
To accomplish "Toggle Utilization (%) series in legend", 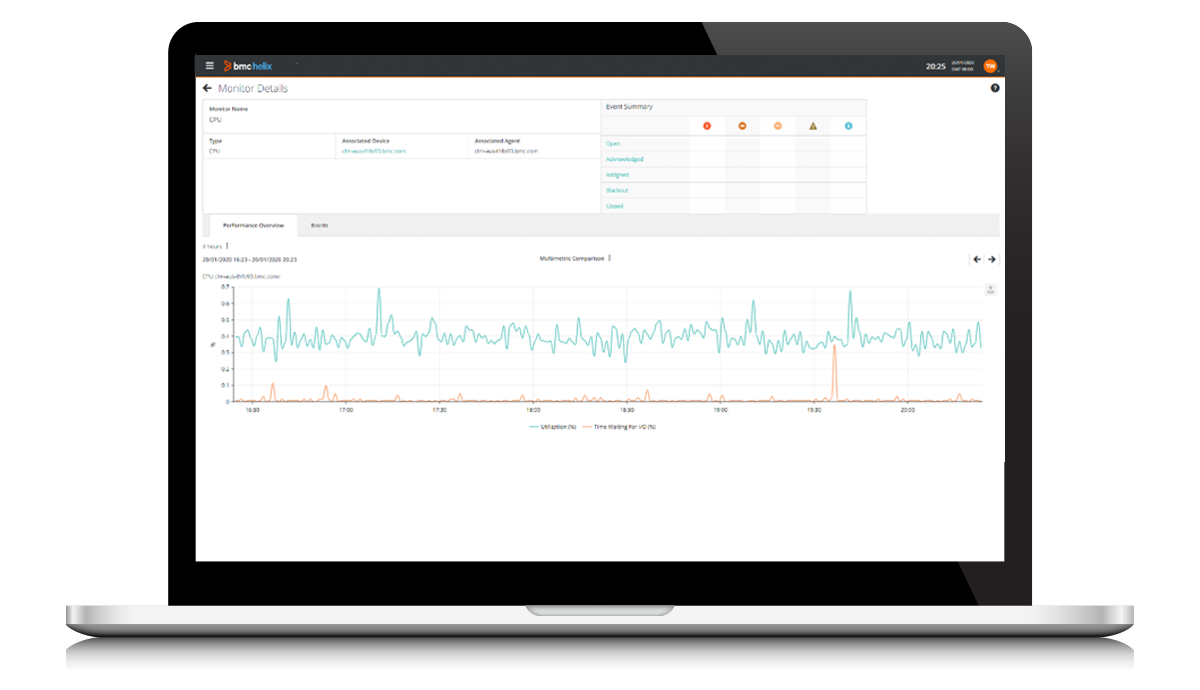I will 551,427.
